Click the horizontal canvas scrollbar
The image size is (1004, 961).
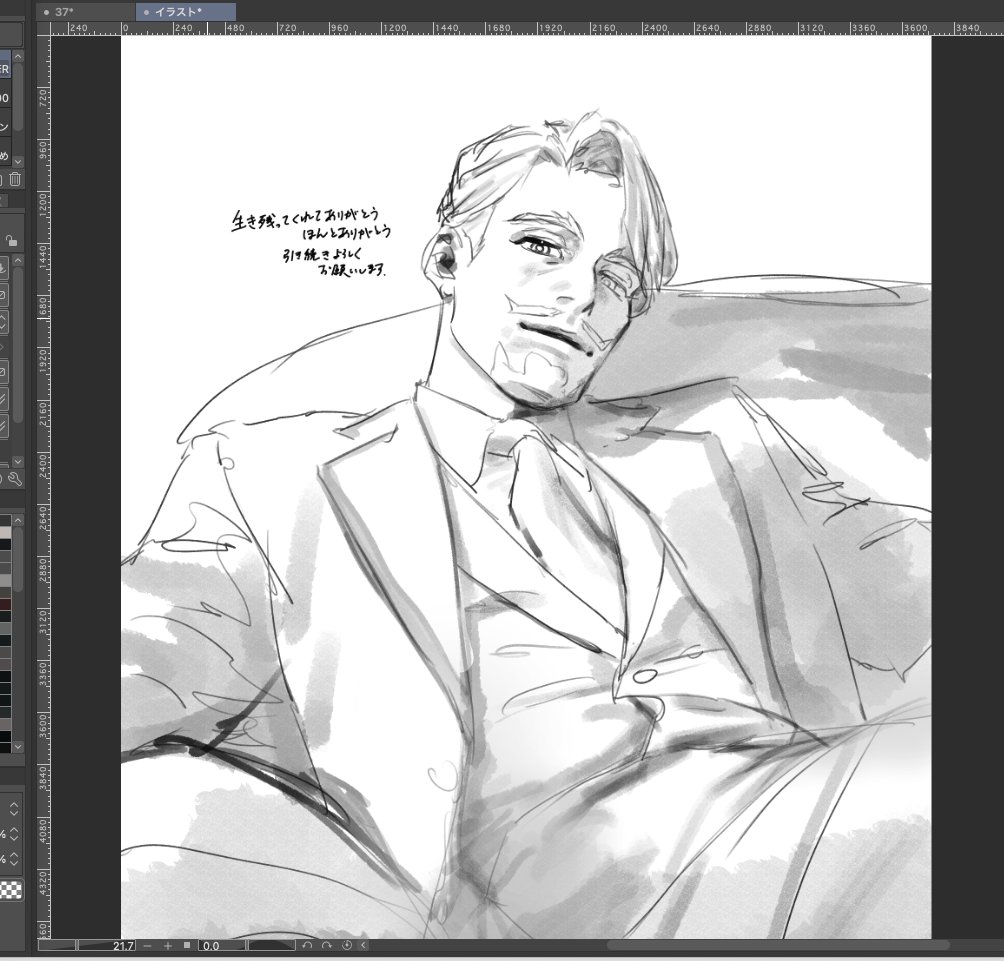pos(777,946)
